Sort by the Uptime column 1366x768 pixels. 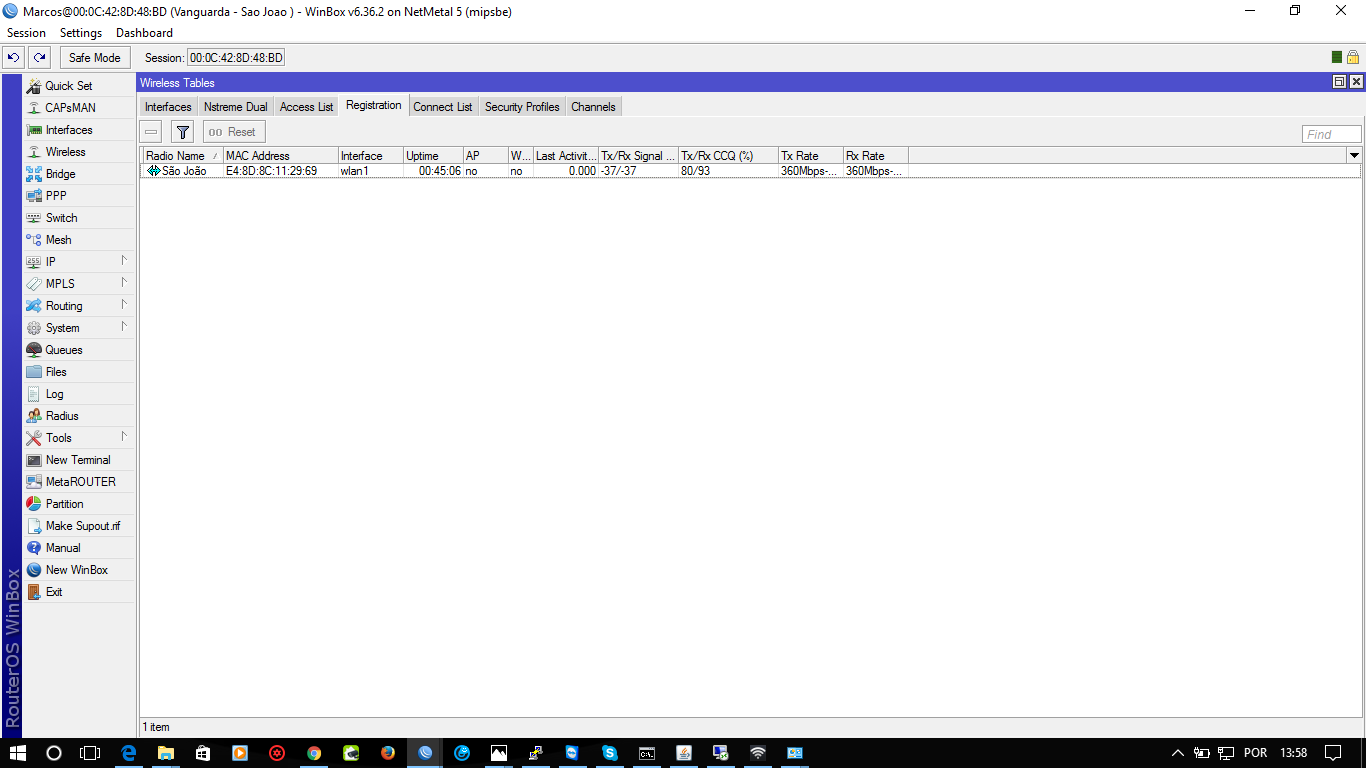(434, 156)
